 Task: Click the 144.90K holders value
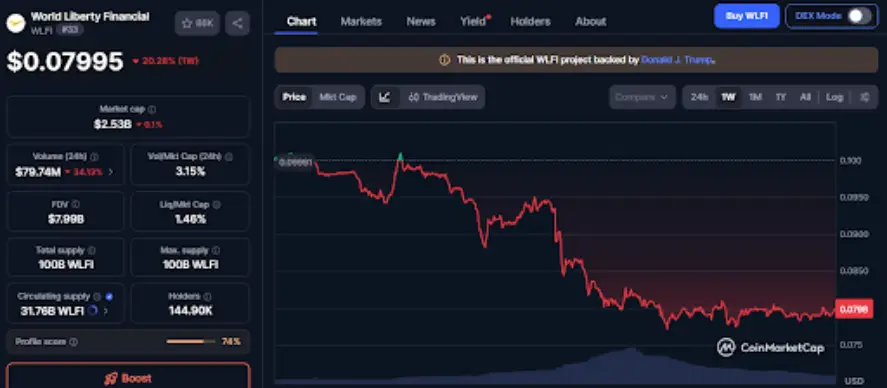pyautogui.click(x=191, y=311)
